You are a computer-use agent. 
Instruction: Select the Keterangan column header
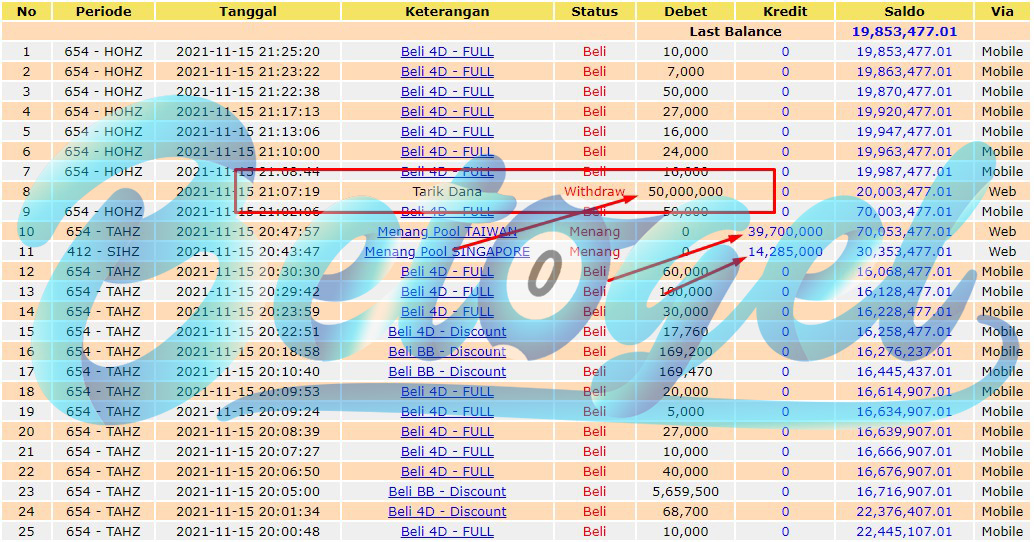(447, 11)
